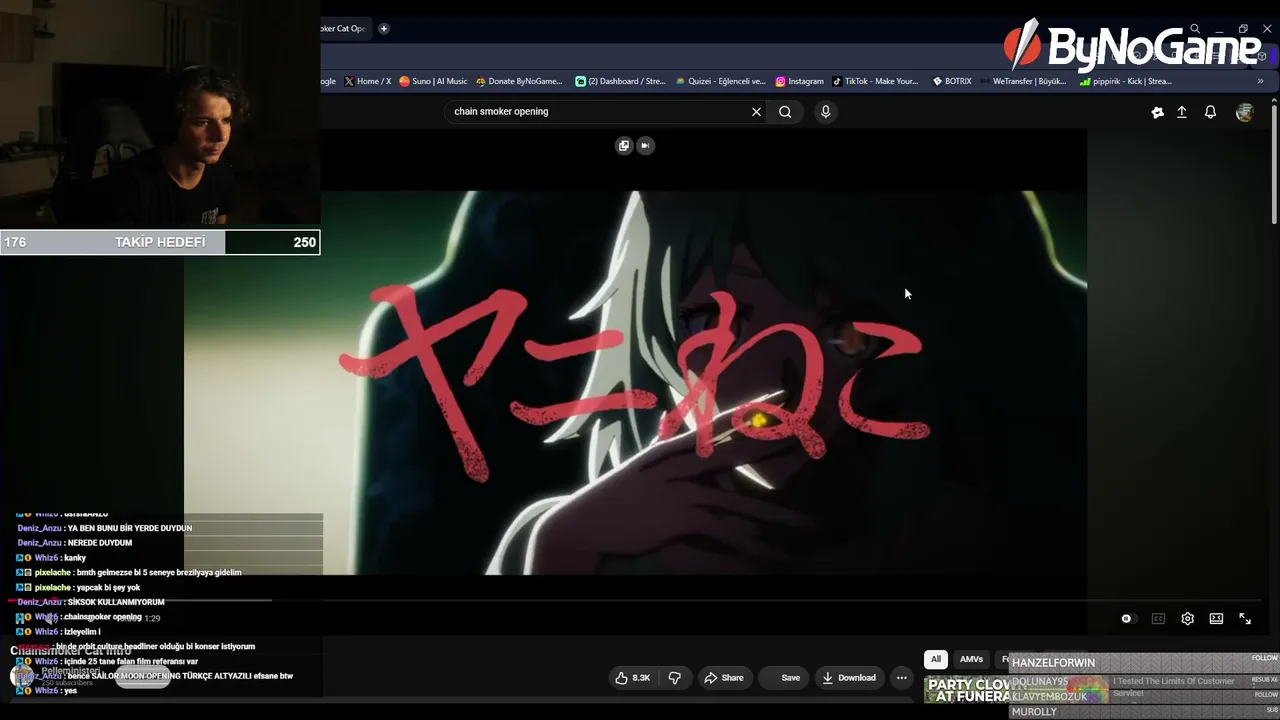Click chat message SİKSOK KULLANMIYORUM
1280x720 pixels.
[116, 602]
